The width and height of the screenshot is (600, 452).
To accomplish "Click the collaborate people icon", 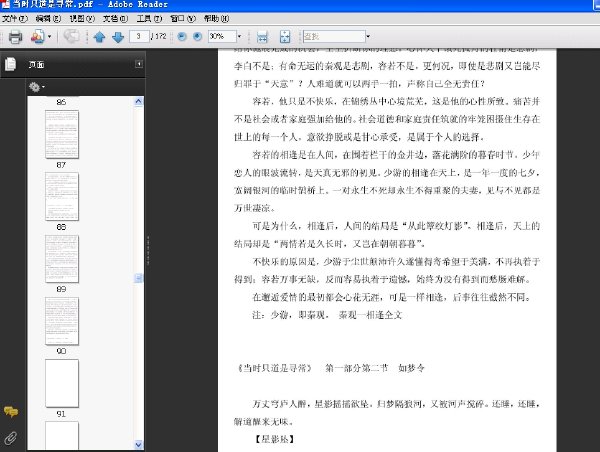I will pos(38,37).
